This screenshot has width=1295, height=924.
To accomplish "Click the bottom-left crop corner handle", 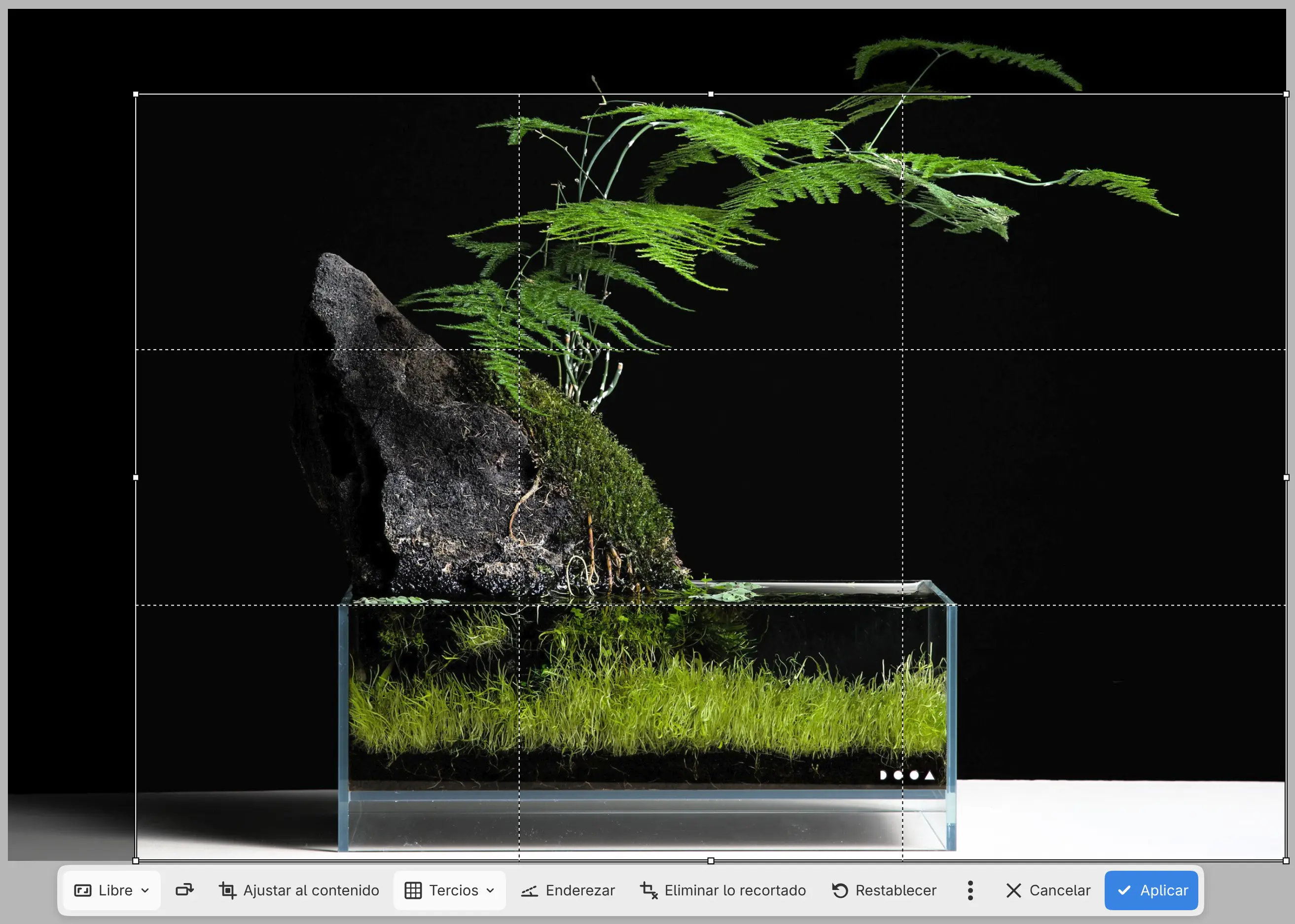I will coord(136,861).
